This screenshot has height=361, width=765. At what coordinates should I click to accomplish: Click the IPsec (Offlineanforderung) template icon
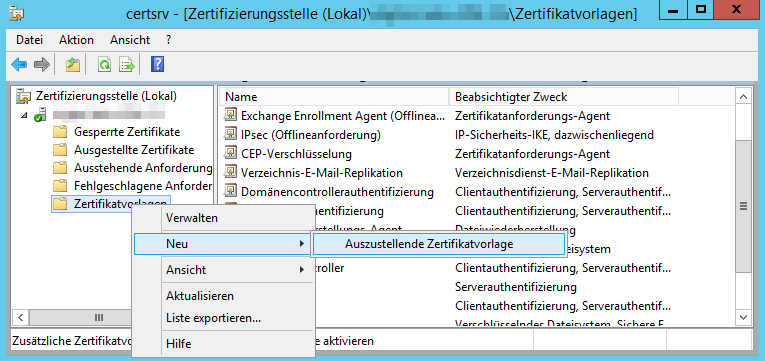[230, 134]
